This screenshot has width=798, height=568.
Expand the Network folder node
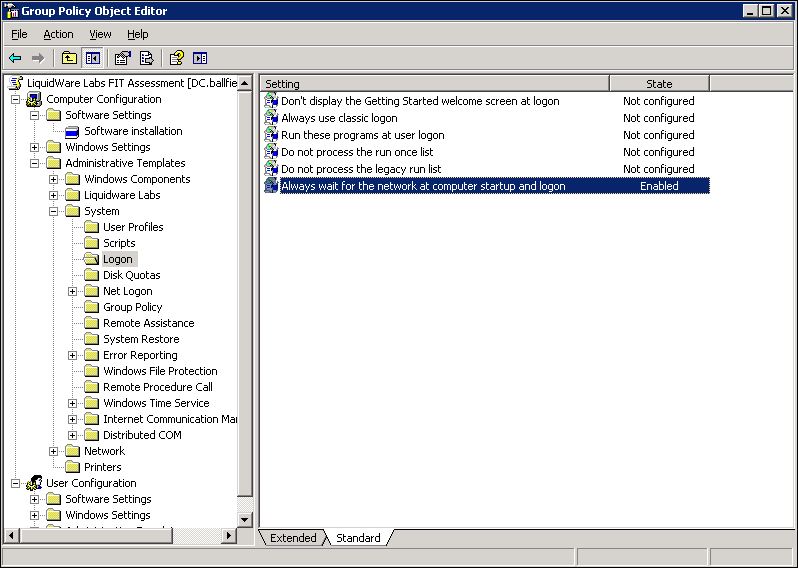pyautogui.click(x=54, y=451)
